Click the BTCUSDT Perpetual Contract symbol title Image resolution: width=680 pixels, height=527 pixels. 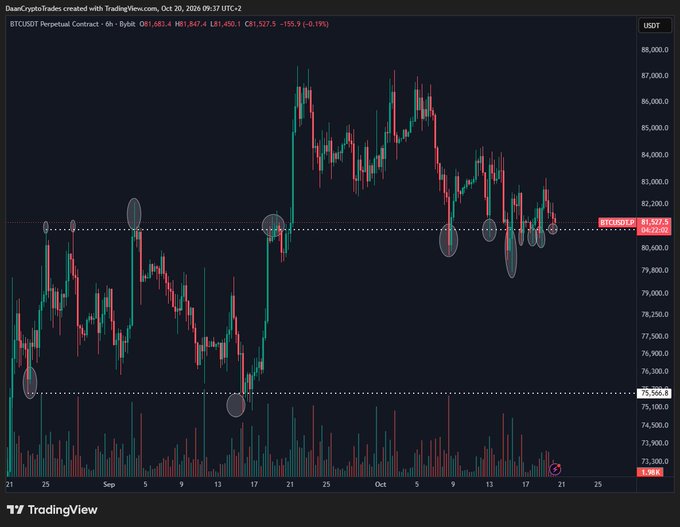coord(54,24)
